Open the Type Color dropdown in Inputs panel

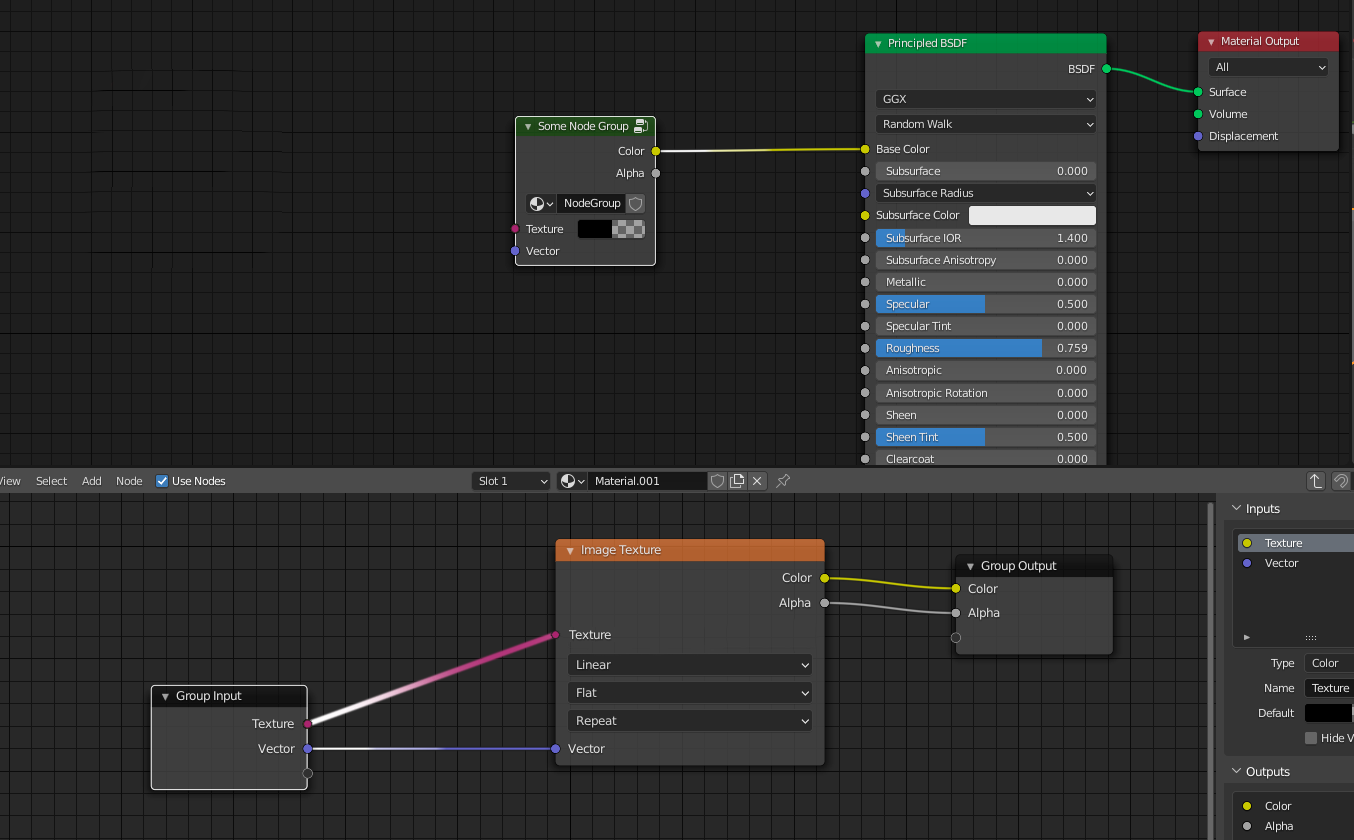[x=1329, y=663]
